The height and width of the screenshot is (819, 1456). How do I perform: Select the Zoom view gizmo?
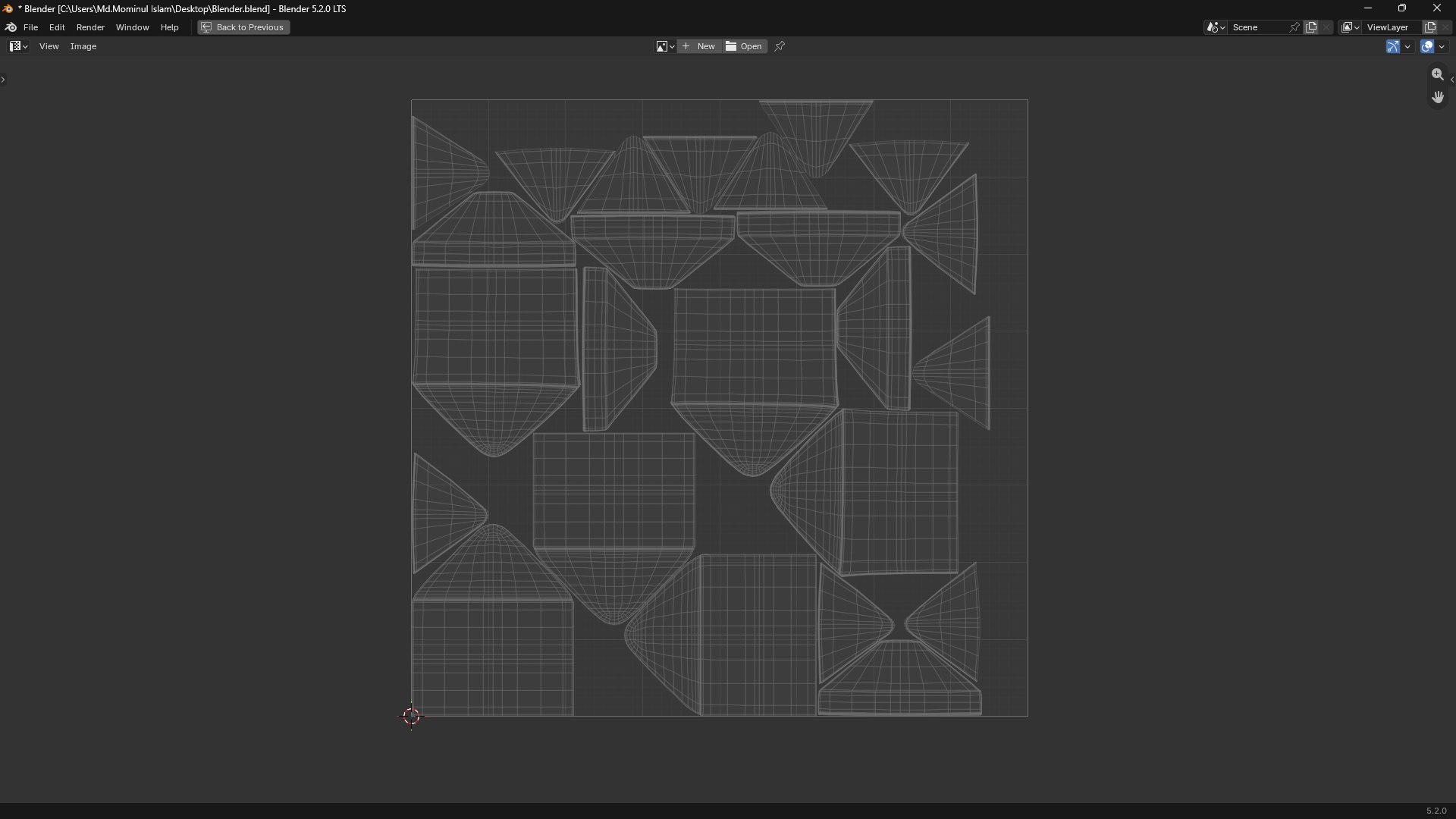[x=1438, y=74]
